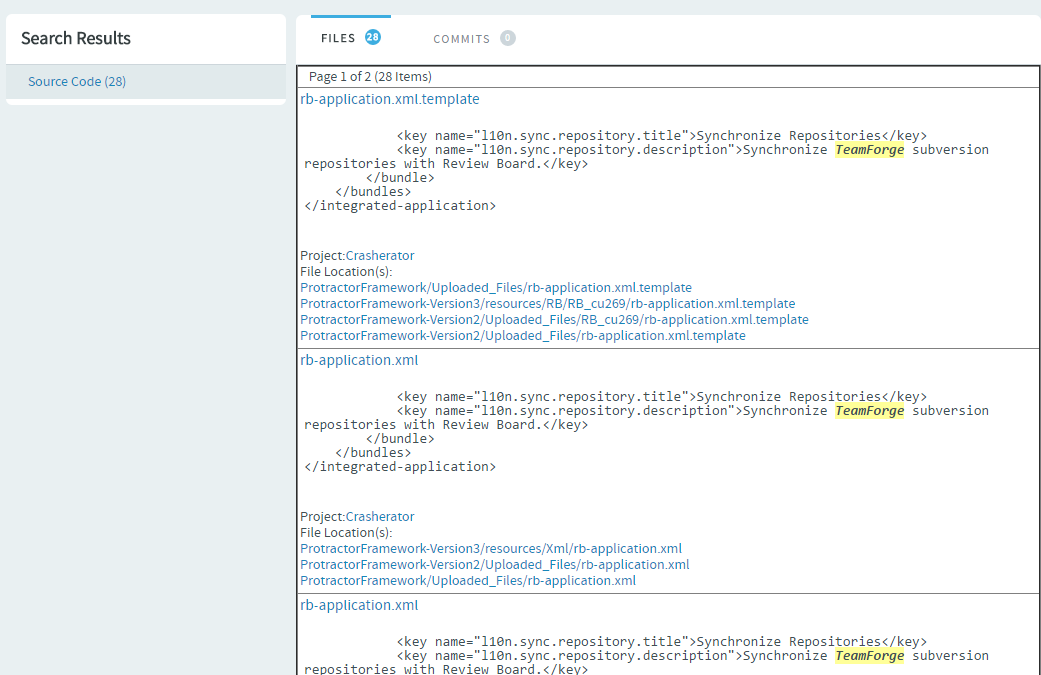1041x675 pixels.
Task: Open ProtractorFramework-Version3/resources/Xml/rb-application.xml file location
Action: [x=491, y=548]
